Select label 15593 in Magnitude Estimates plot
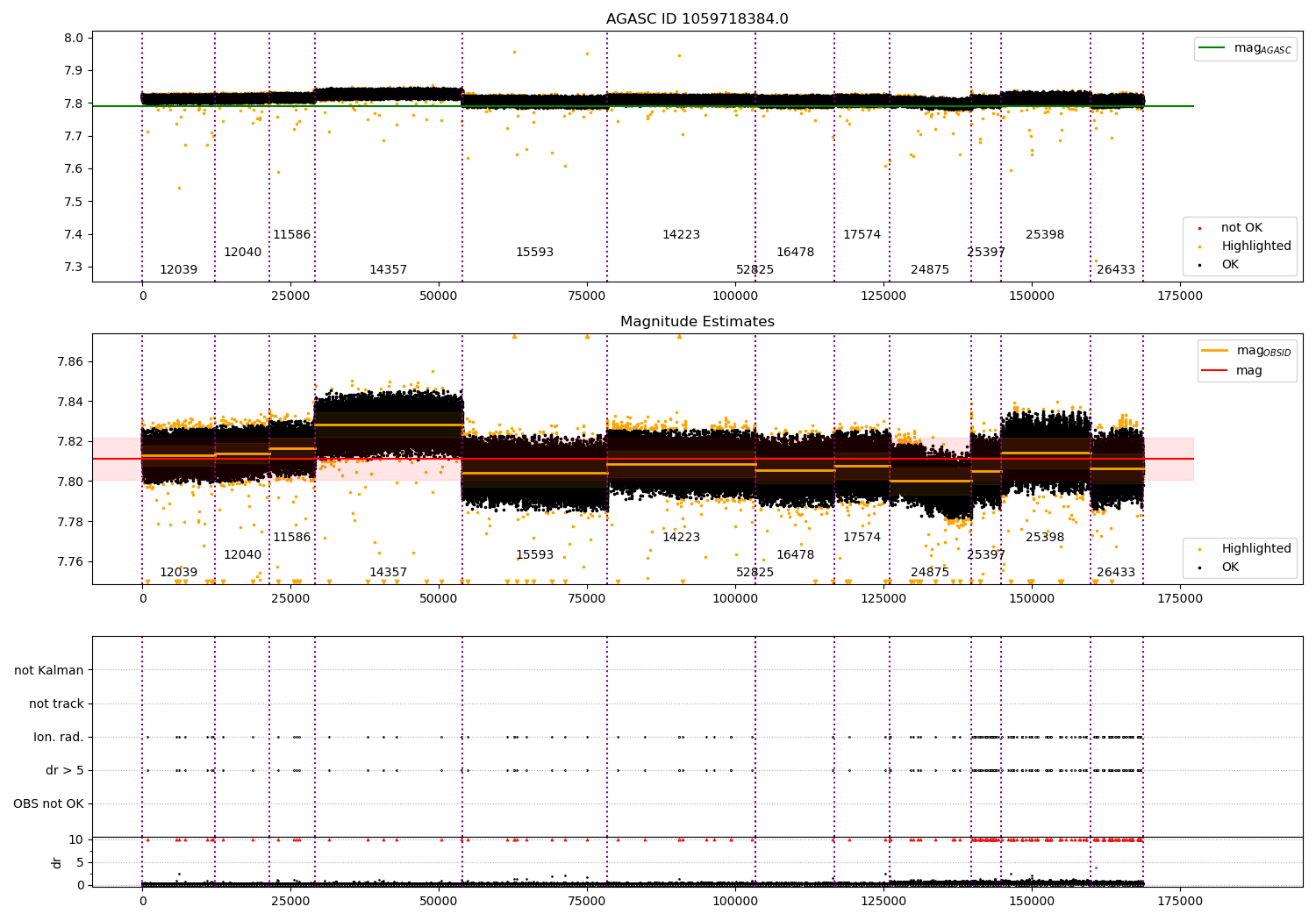1316x921 pixels. coord(534,555)
